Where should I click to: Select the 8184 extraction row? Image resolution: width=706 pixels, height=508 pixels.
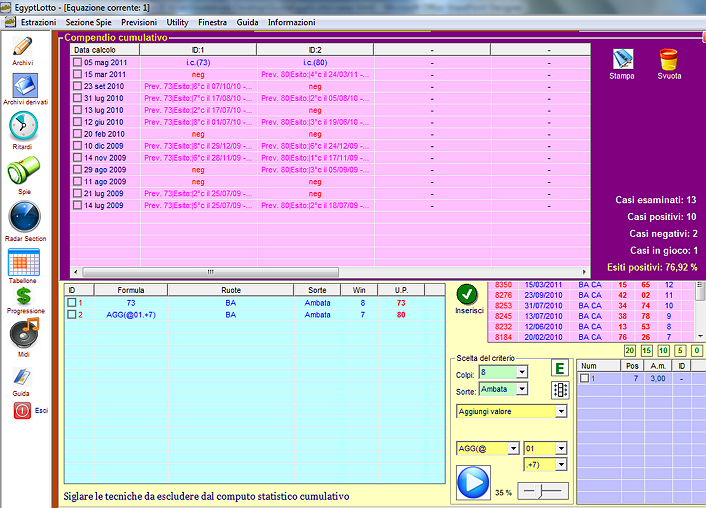pos(591,337)
